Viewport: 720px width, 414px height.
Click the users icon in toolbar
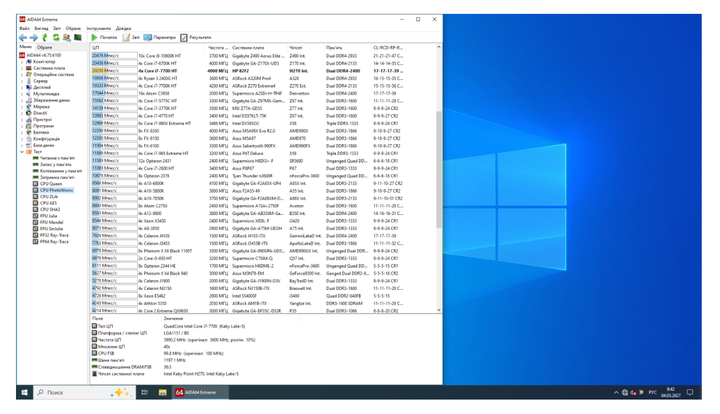pyautogui.click(x=67, y=37)
